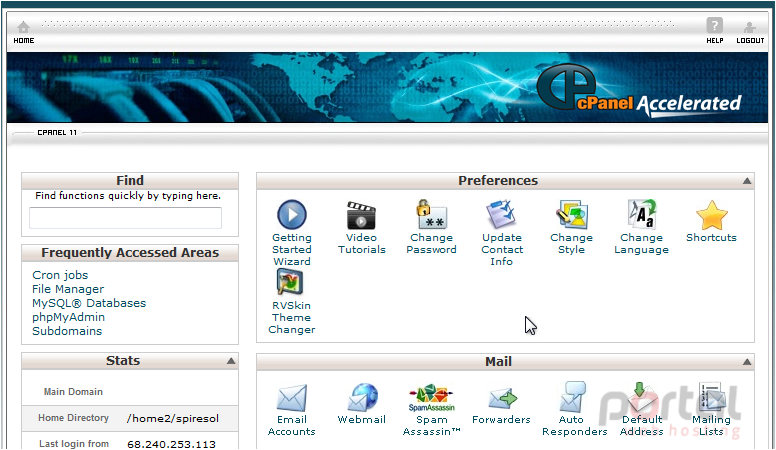776x450 pixels.
Task: Open the Getting Started Wizard icon
Action: pos(291,214)
